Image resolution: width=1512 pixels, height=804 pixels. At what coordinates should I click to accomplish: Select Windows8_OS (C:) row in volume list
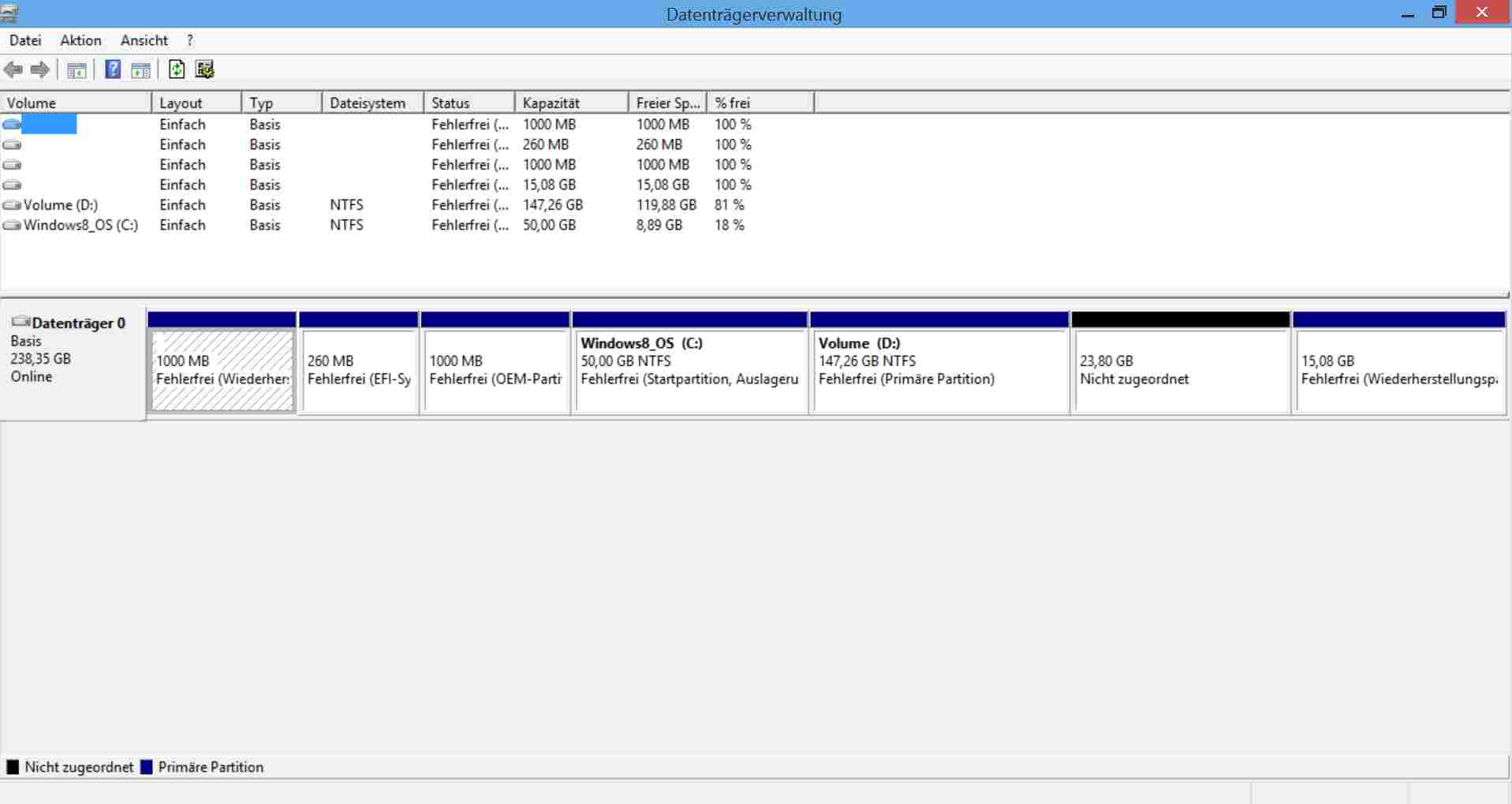80,225
